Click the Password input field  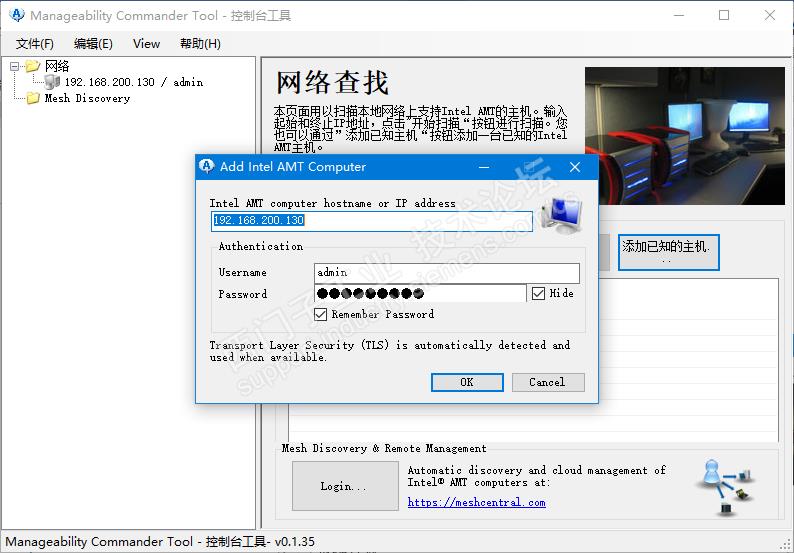tap(420, 293)
